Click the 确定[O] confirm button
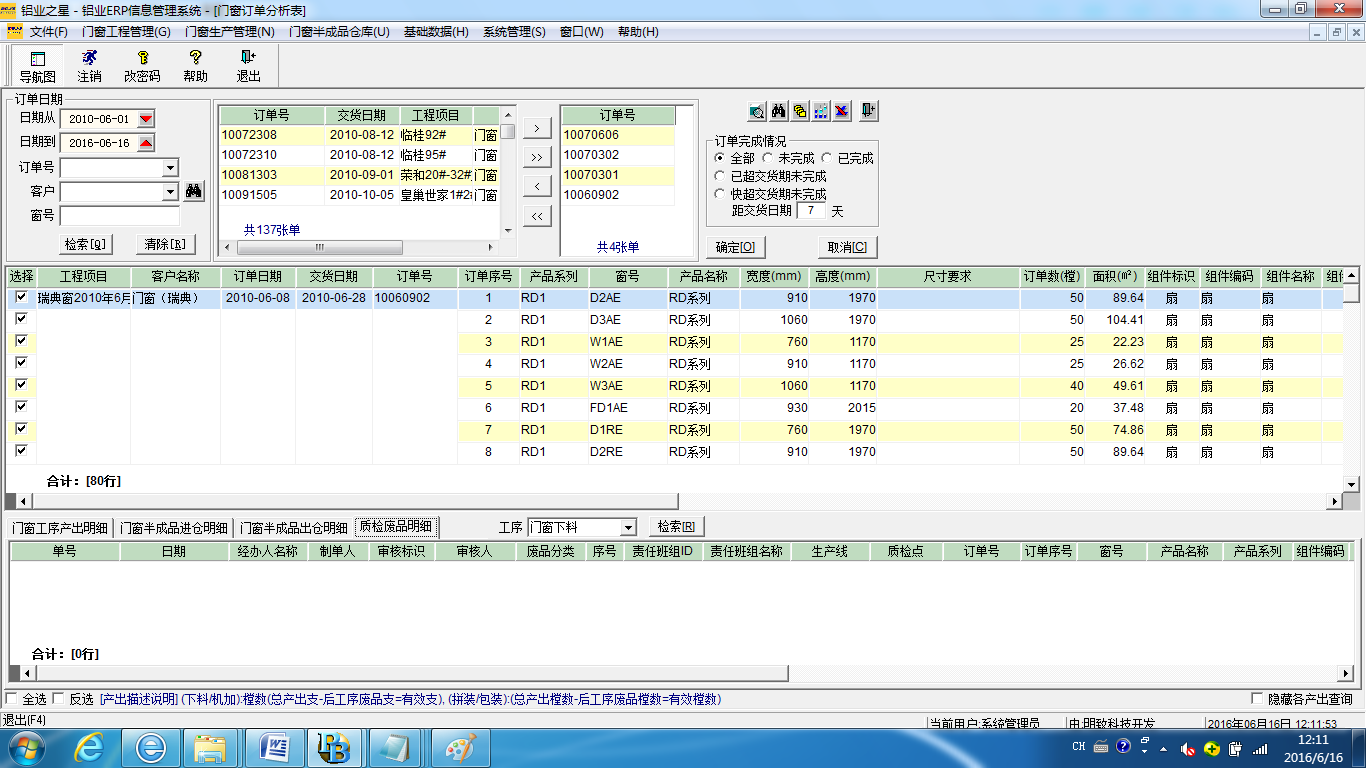Viewport: 1366px width, 768px height. [x=736, y=247]
